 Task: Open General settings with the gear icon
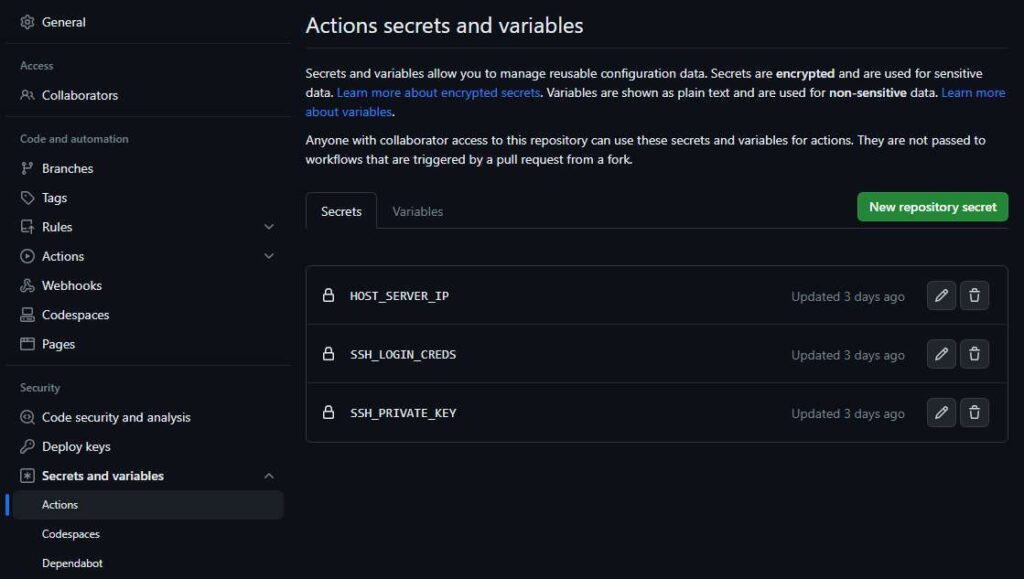[x=27, y=22]
